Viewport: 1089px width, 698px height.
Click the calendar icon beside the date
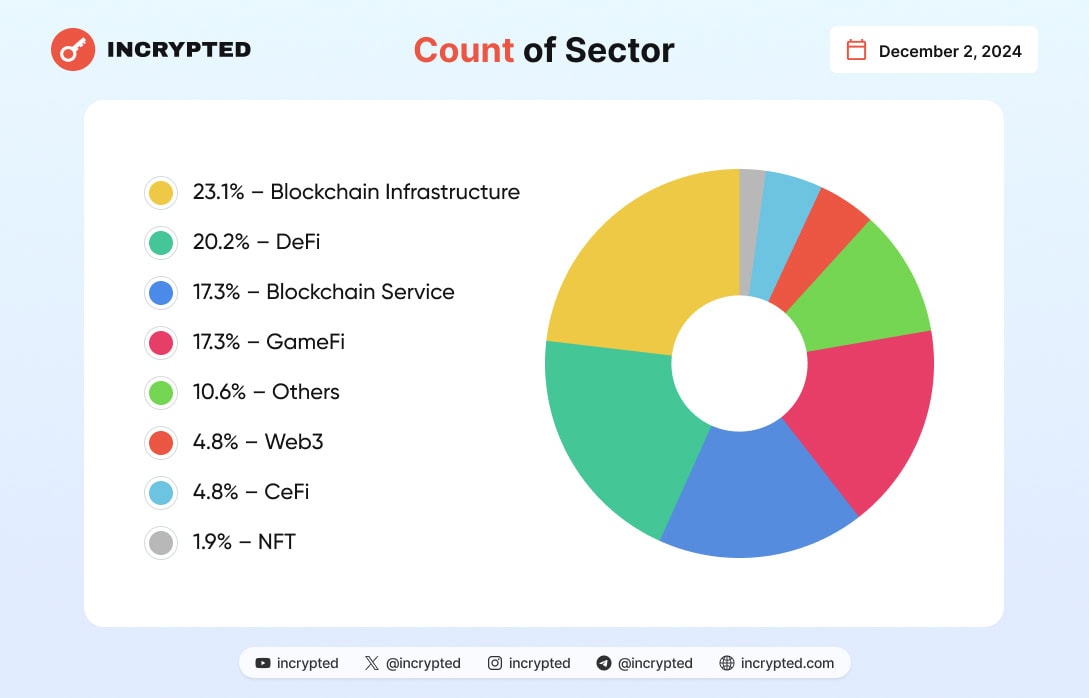[856, 50]
